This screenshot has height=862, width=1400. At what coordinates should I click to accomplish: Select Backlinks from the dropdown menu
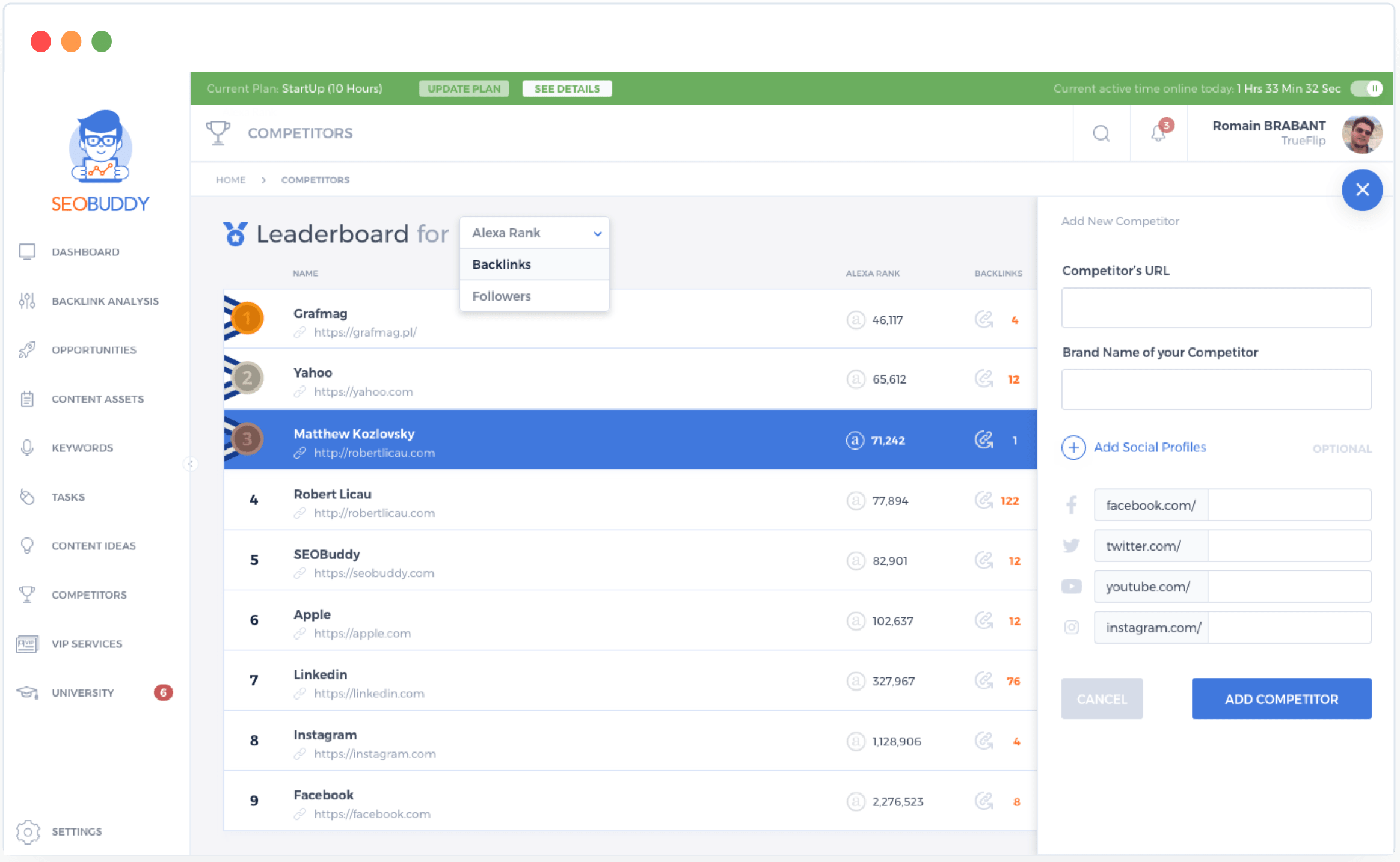coord(501,264)
